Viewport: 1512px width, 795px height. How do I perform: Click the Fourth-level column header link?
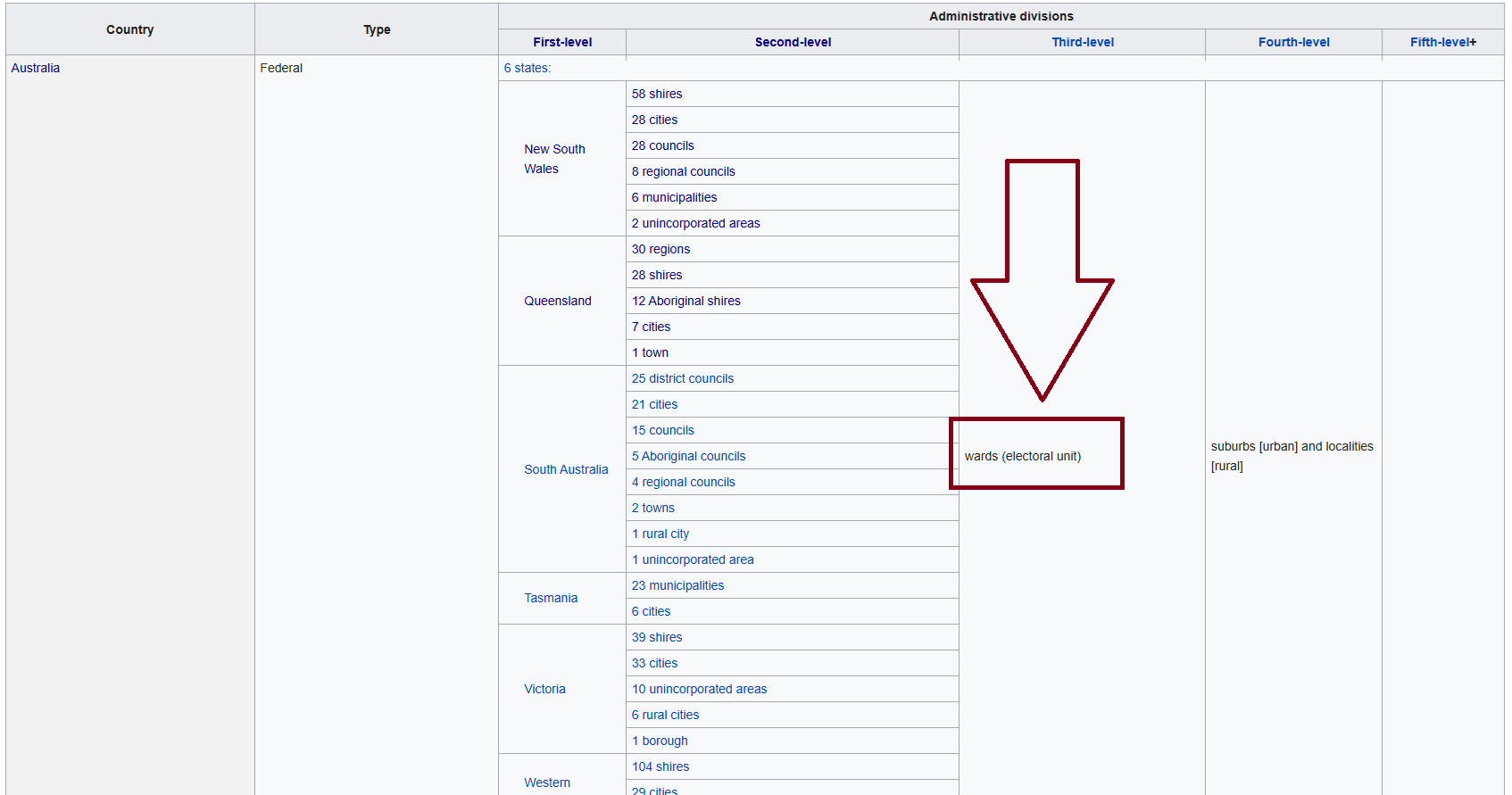[1293, 42]
